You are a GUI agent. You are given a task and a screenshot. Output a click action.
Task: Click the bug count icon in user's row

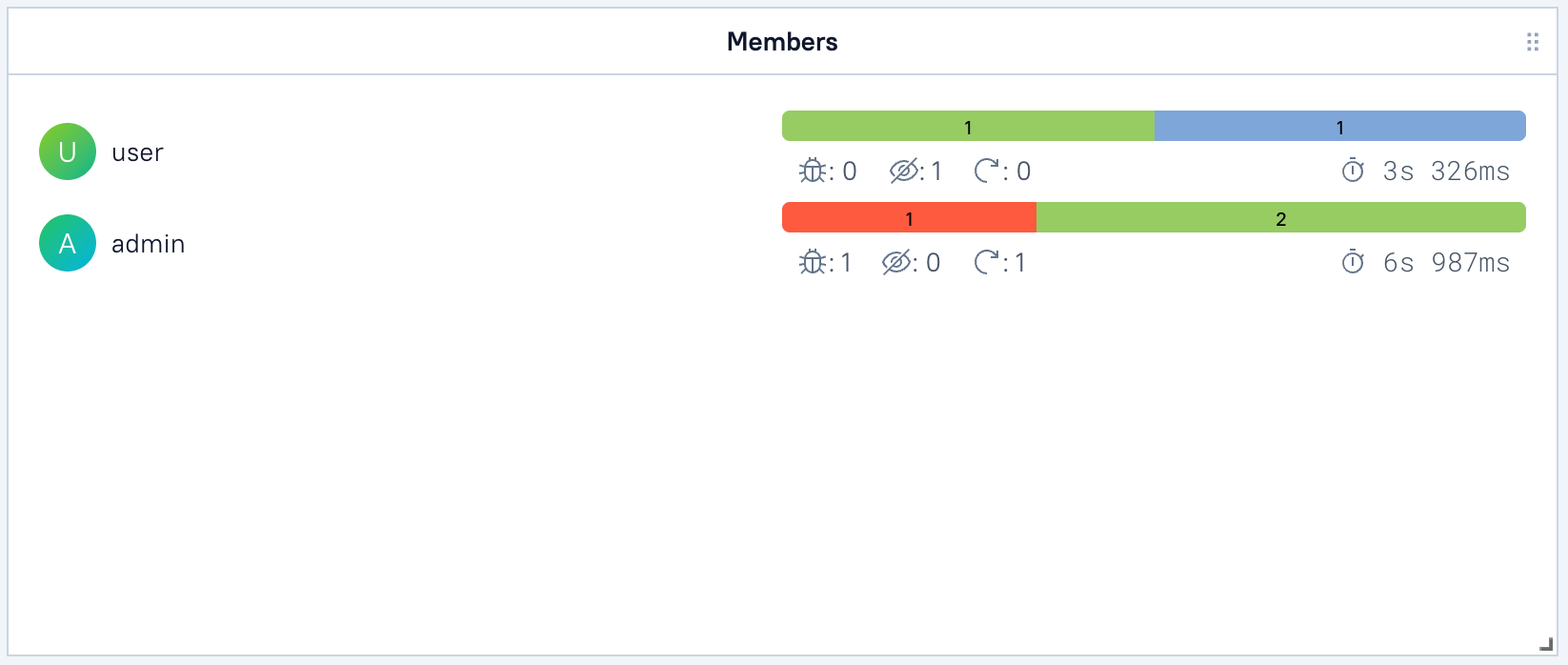(x=811, y=171)
